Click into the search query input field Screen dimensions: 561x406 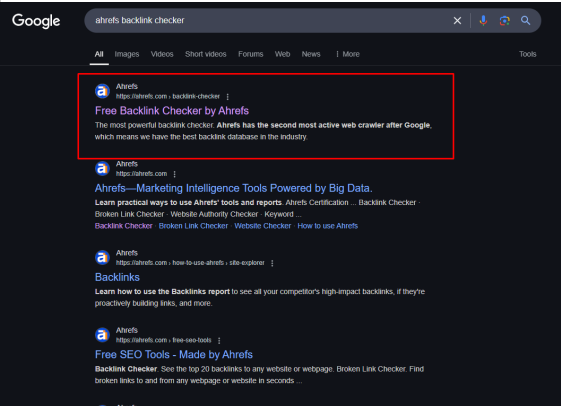268,20
